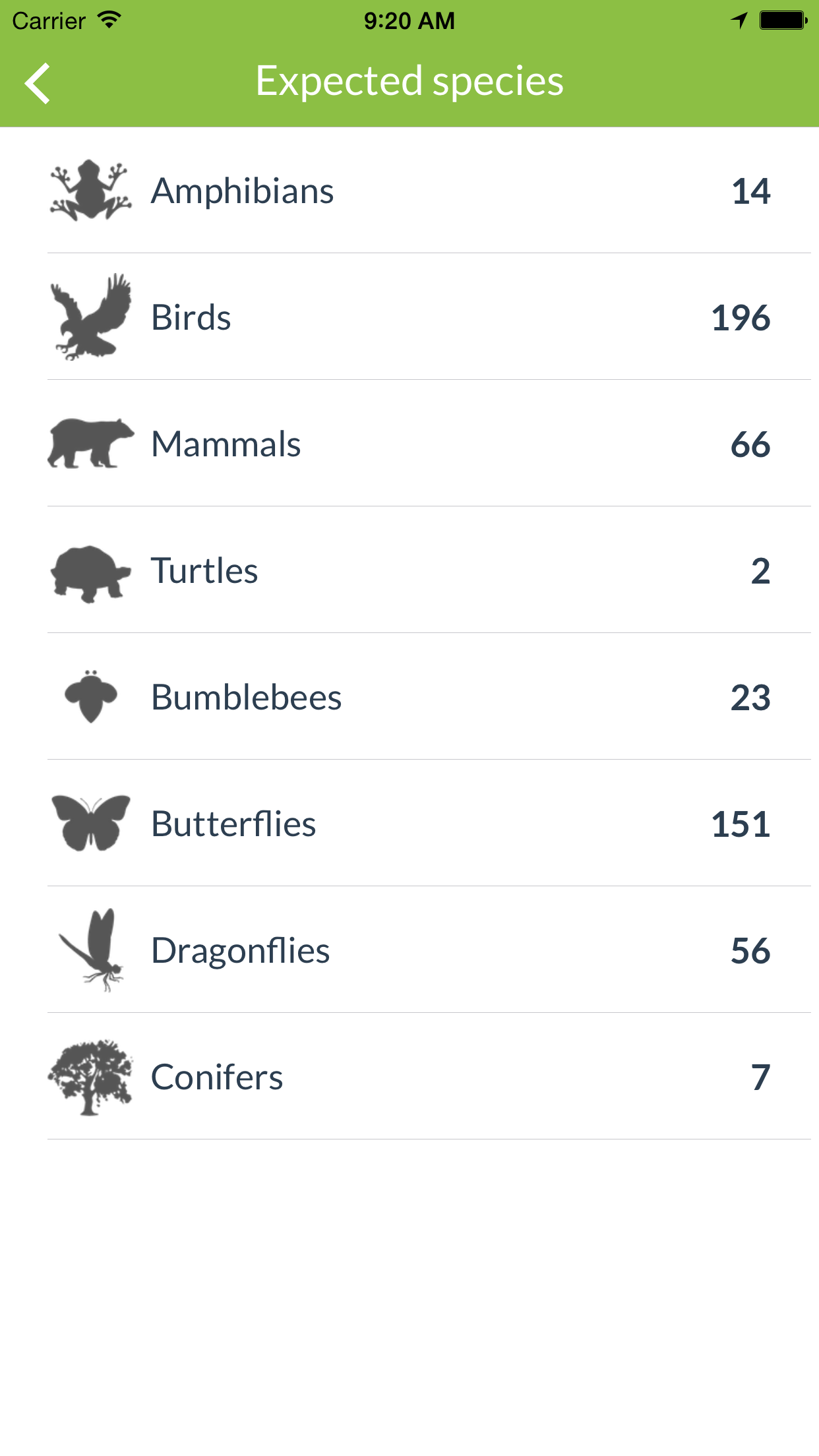
Task: Click the tree Conifers icon
Action: pos(90,1077)
